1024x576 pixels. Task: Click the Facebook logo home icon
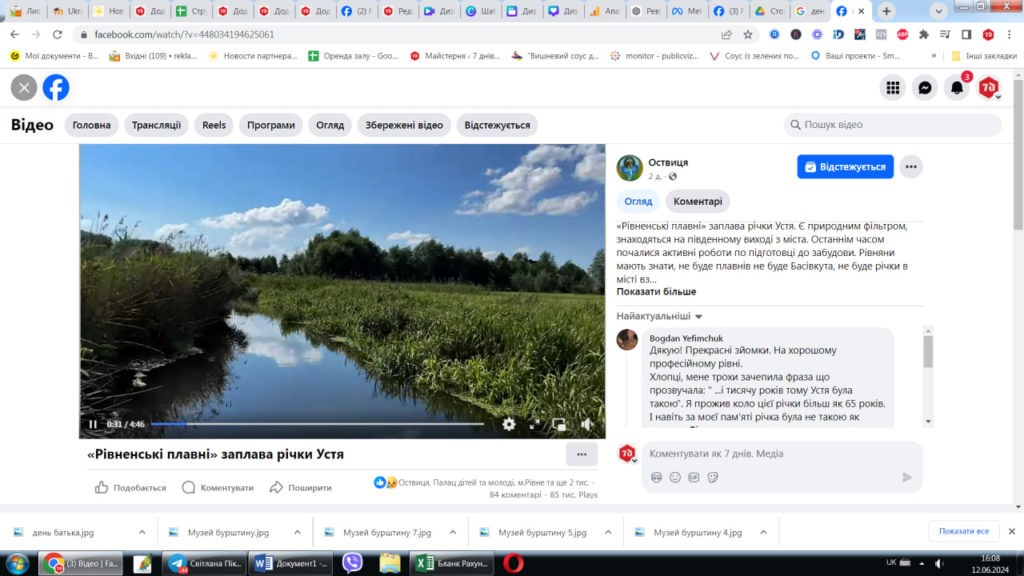point(56,88)
